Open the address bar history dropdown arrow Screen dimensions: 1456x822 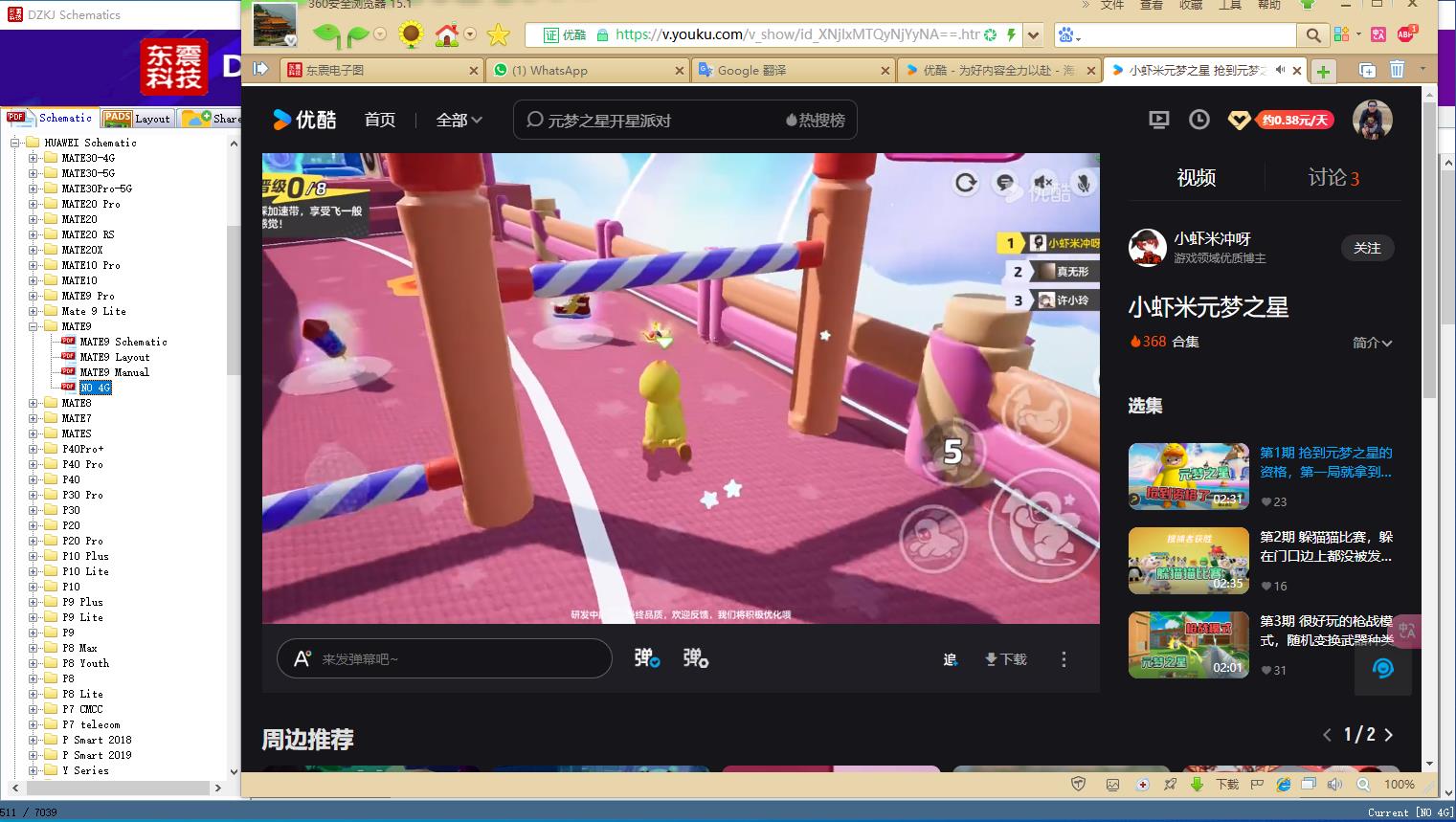1032,35
